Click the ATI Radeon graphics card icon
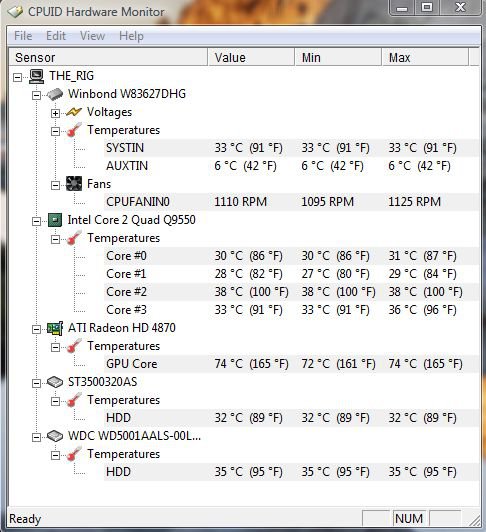 55,328
